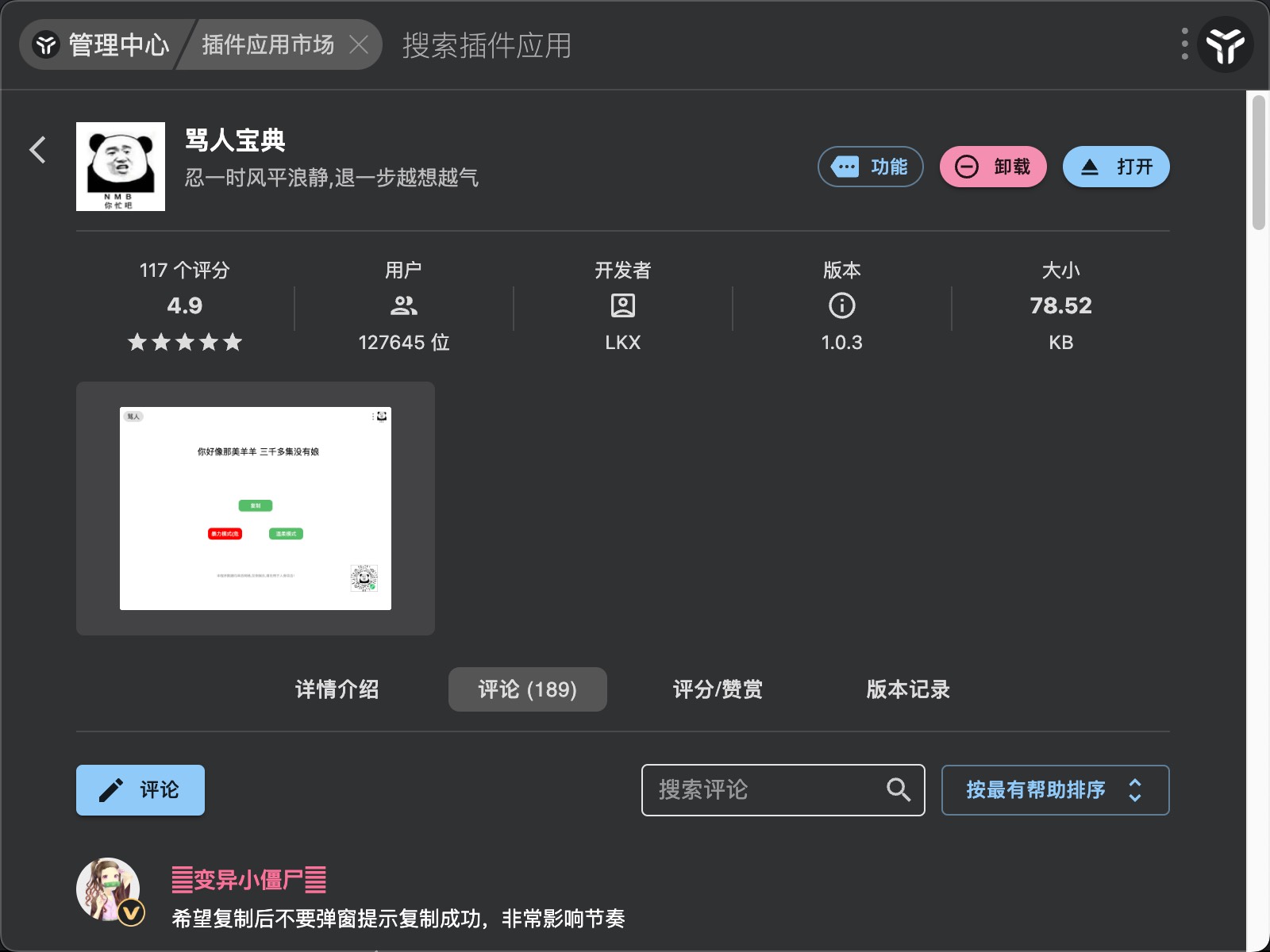Image resolution: width=1270 pixels, height=952 pixels.
Task: Click the vertical scrollbar thumb
Action: pos(1258,163)
